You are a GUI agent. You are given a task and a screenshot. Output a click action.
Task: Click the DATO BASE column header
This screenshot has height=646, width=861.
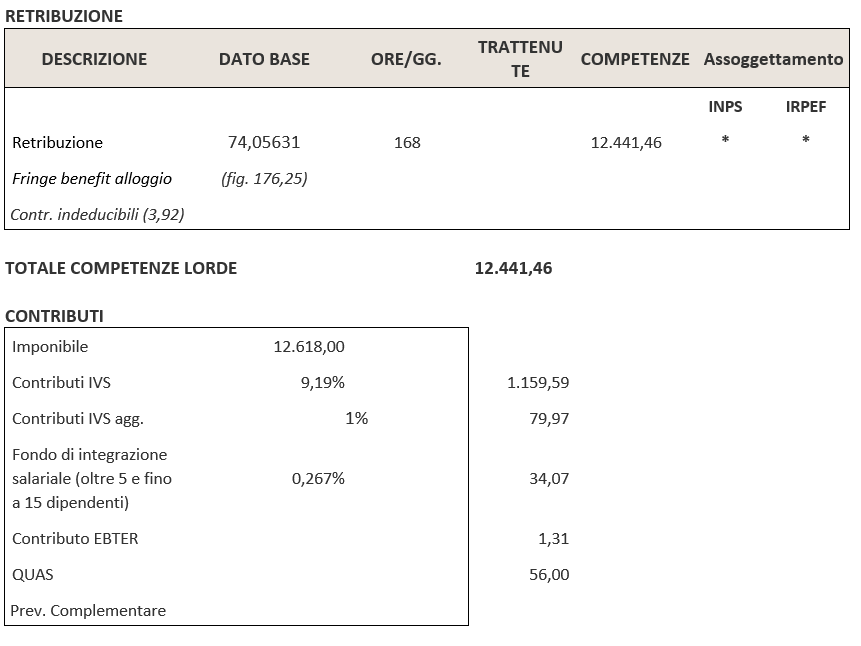(x=264, y=59)
